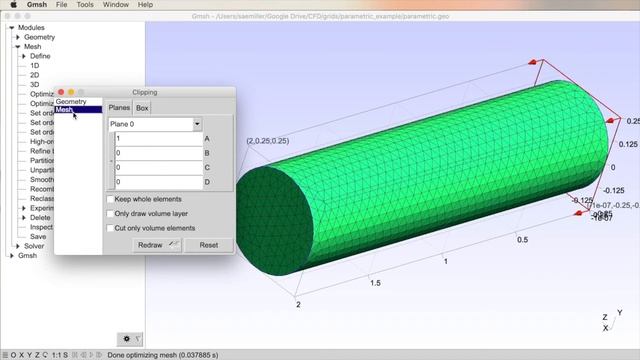
Task: Enable Keep whole elements checkbox
Action: point(110,199)
